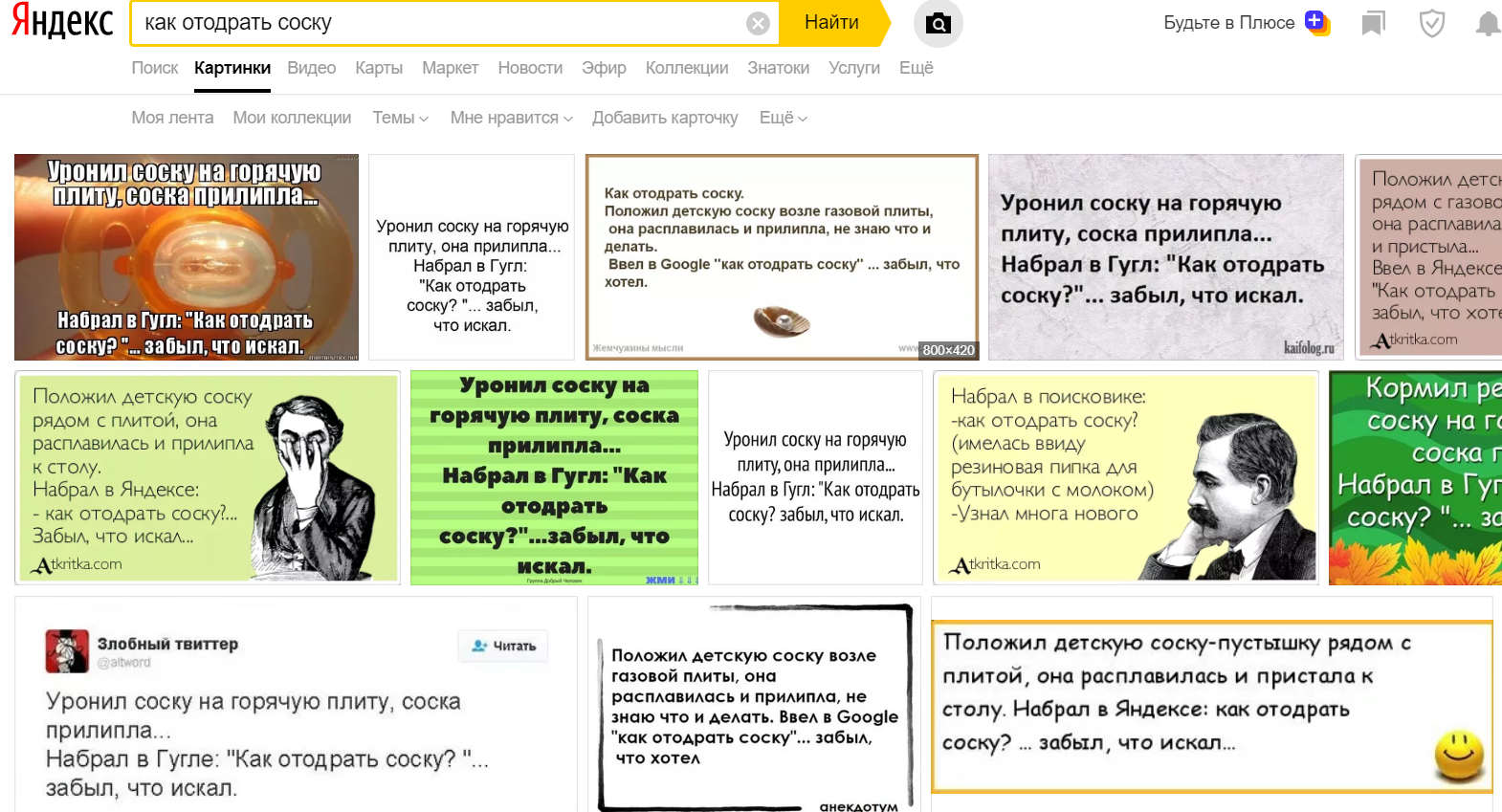Click in the search input field
The image size is (1502, 812).
click(x=440, y=23)
